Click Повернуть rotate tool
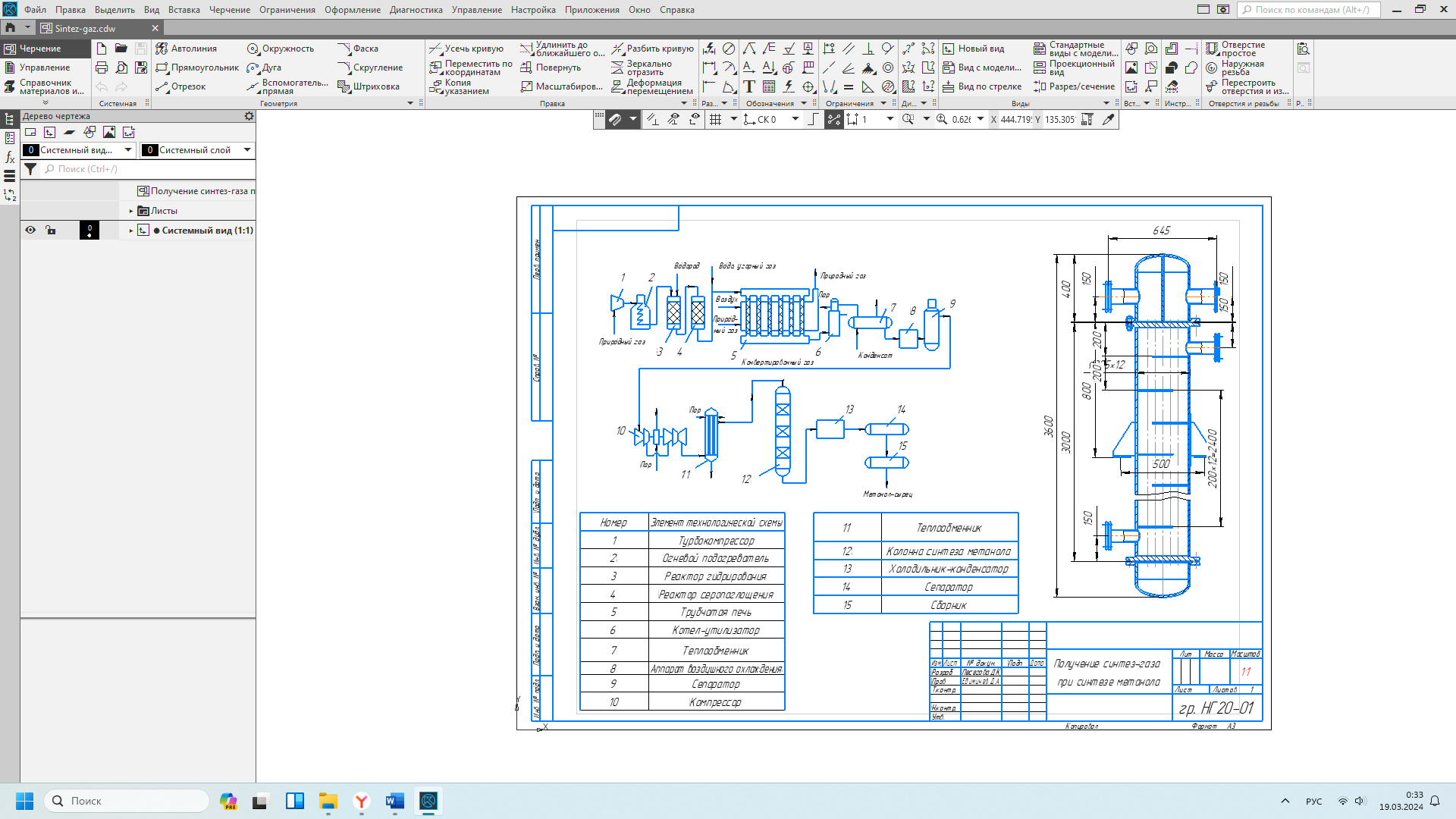Viewport: 1456px width, 819px height. 551,67
